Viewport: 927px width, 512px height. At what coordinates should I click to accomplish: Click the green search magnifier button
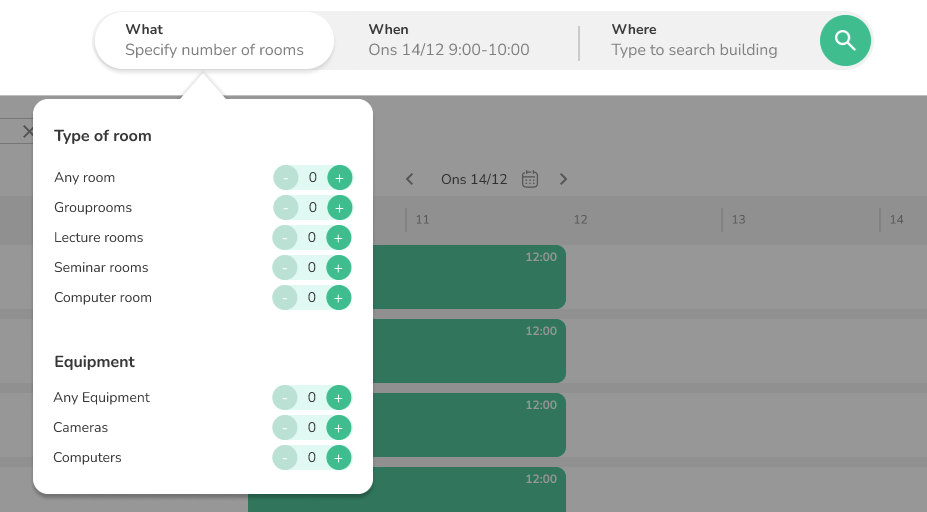[845, 41]
